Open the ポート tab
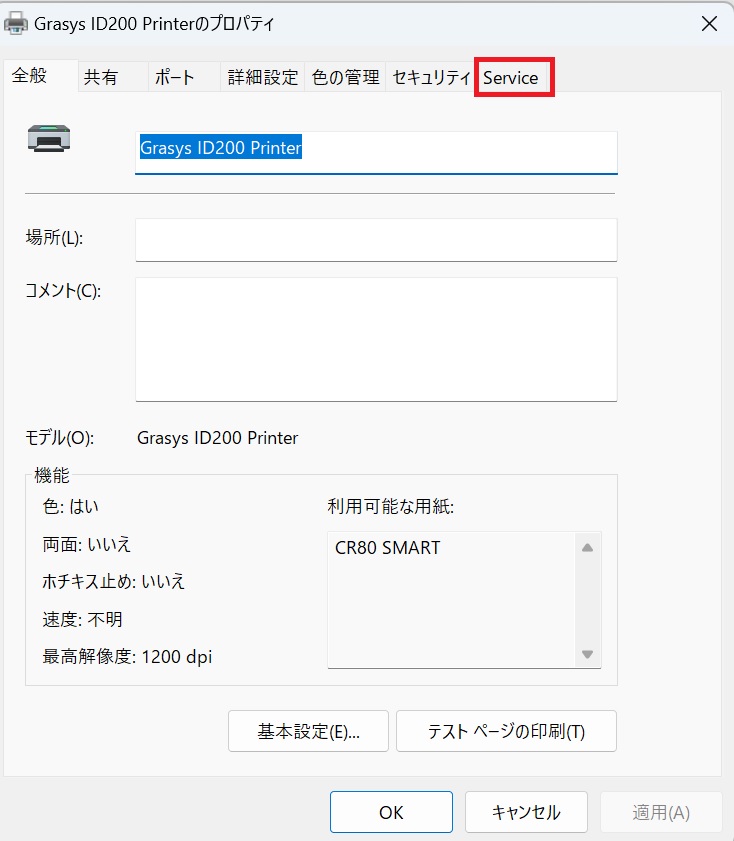This screenshot has height=841, width=734. (184, 77)
